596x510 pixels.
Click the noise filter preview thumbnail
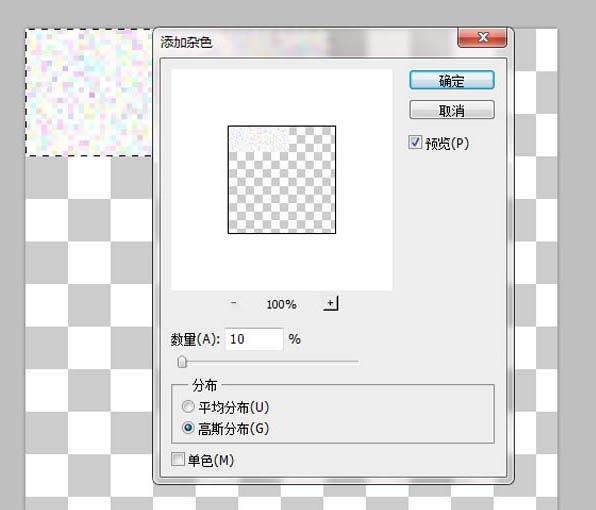point(282,180)
